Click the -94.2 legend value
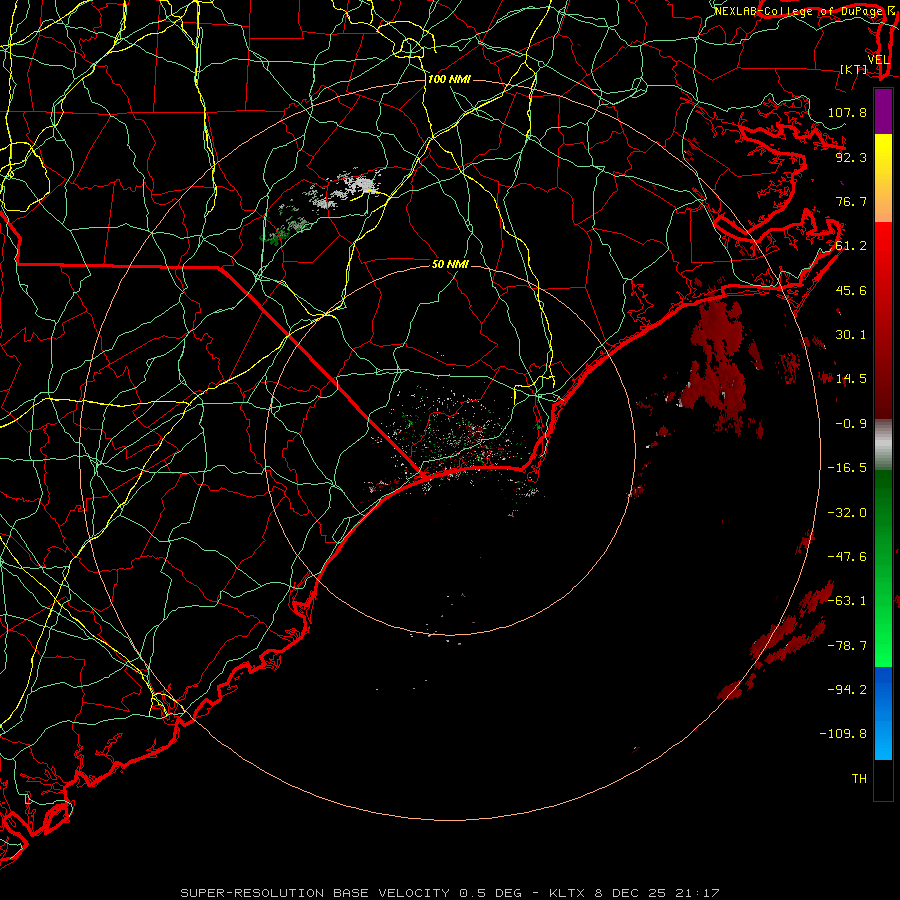The width and height of the screenshot is (900, 900). point(847,690)
